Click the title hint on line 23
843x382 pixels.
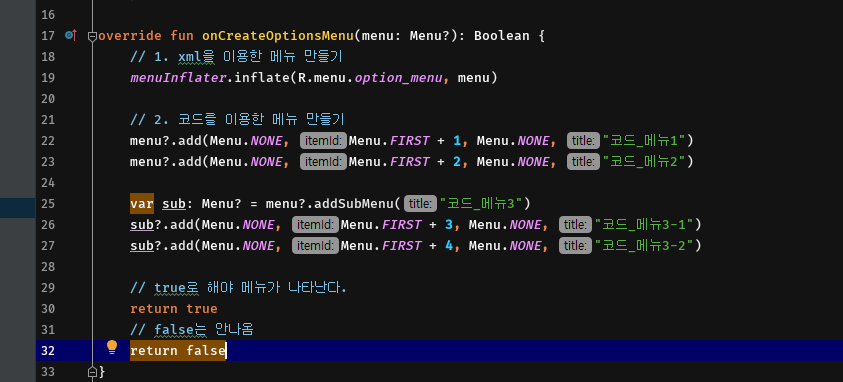tap(583, 162)
